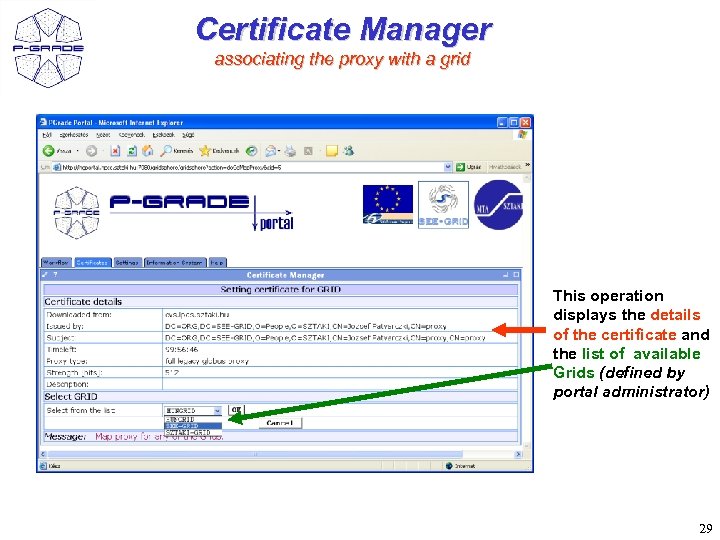Click the yellow Discuss note icon

pos(332,151)
